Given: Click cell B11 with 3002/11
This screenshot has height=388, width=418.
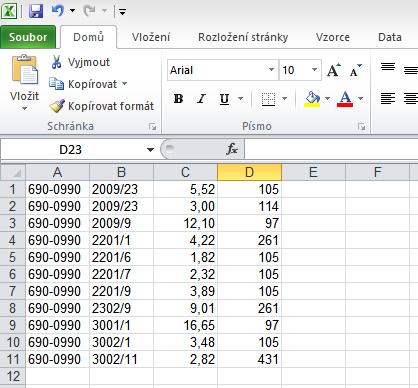Looking at the screenshot, I should pyautogui.click(x=121, y=359).
